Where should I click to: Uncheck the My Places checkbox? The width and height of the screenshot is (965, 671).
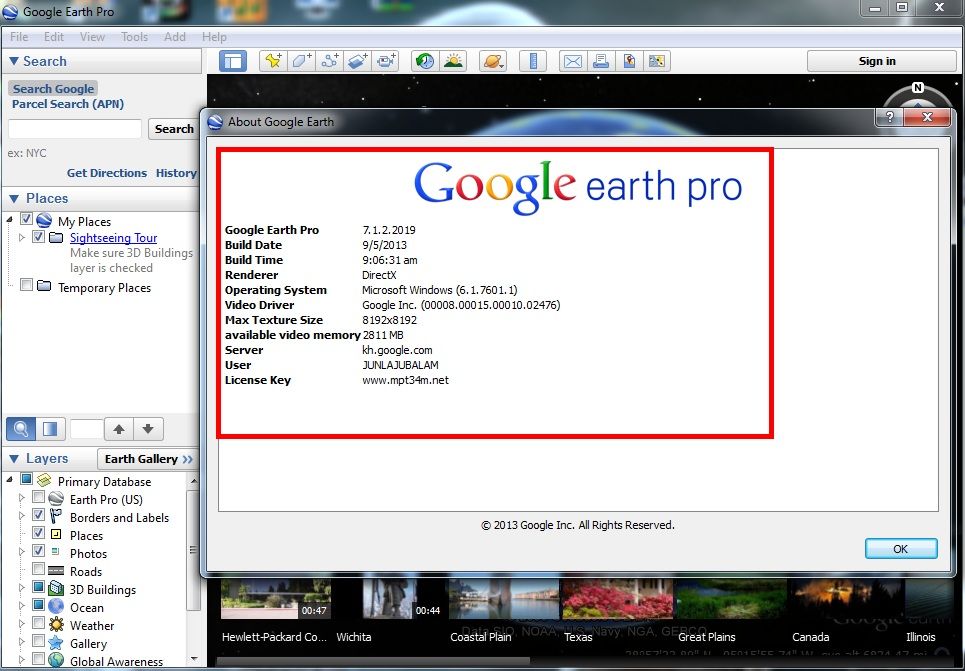[26, 219]
